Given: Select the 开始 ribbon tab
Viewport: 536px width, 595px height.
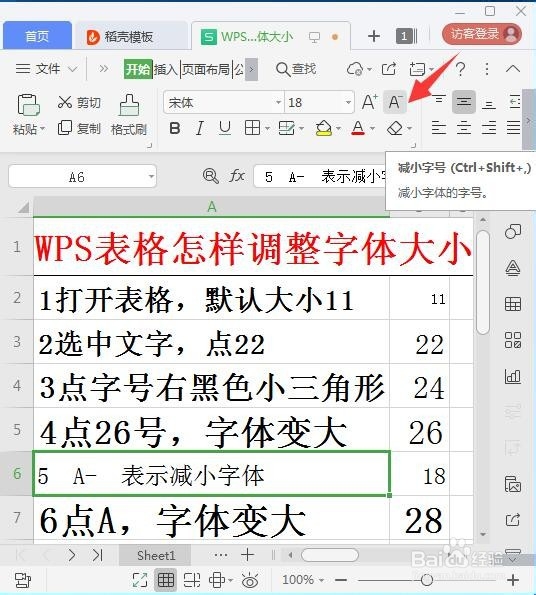Looking at the screenshot, I should (138, 69).
